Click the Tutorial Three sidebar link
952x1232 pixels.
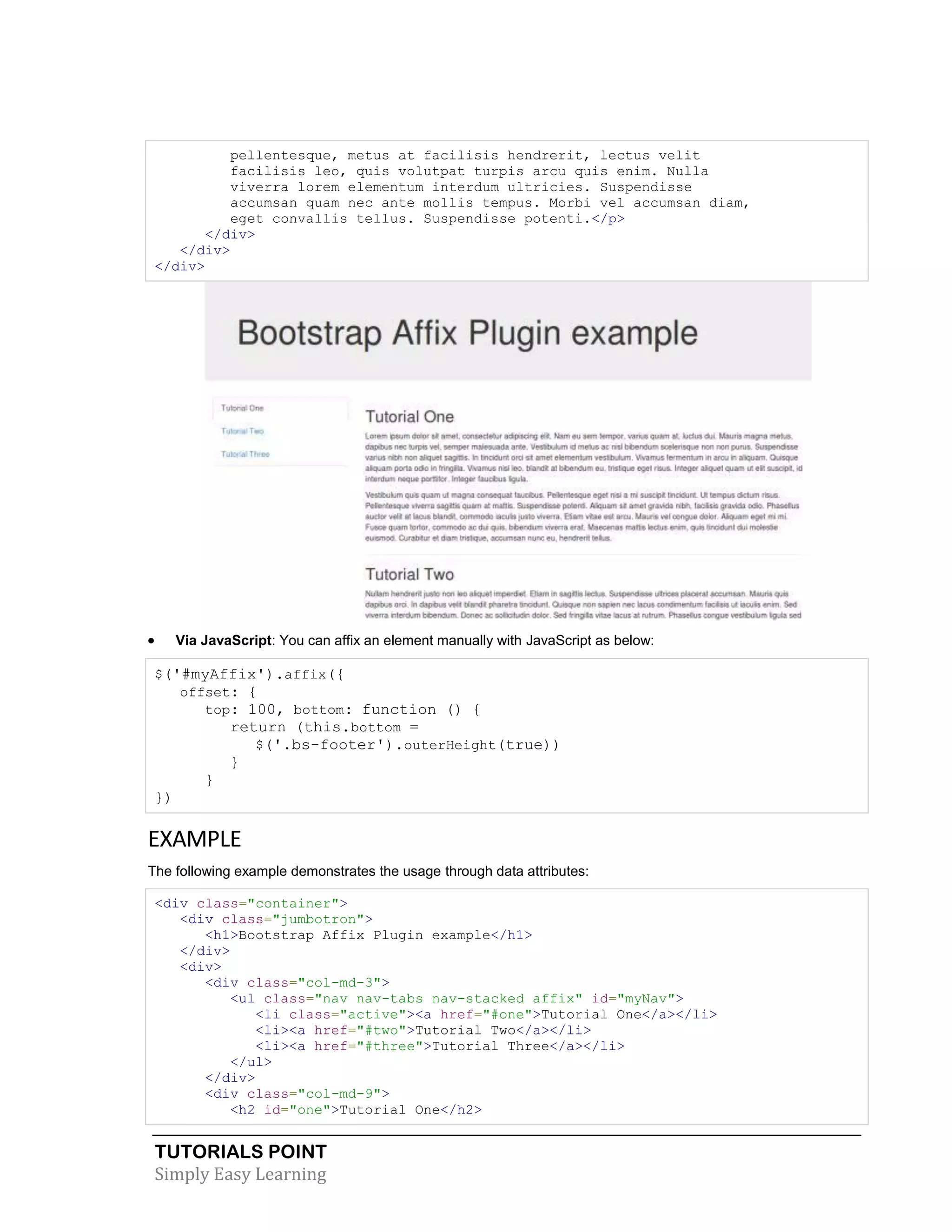tap(245, 454)
